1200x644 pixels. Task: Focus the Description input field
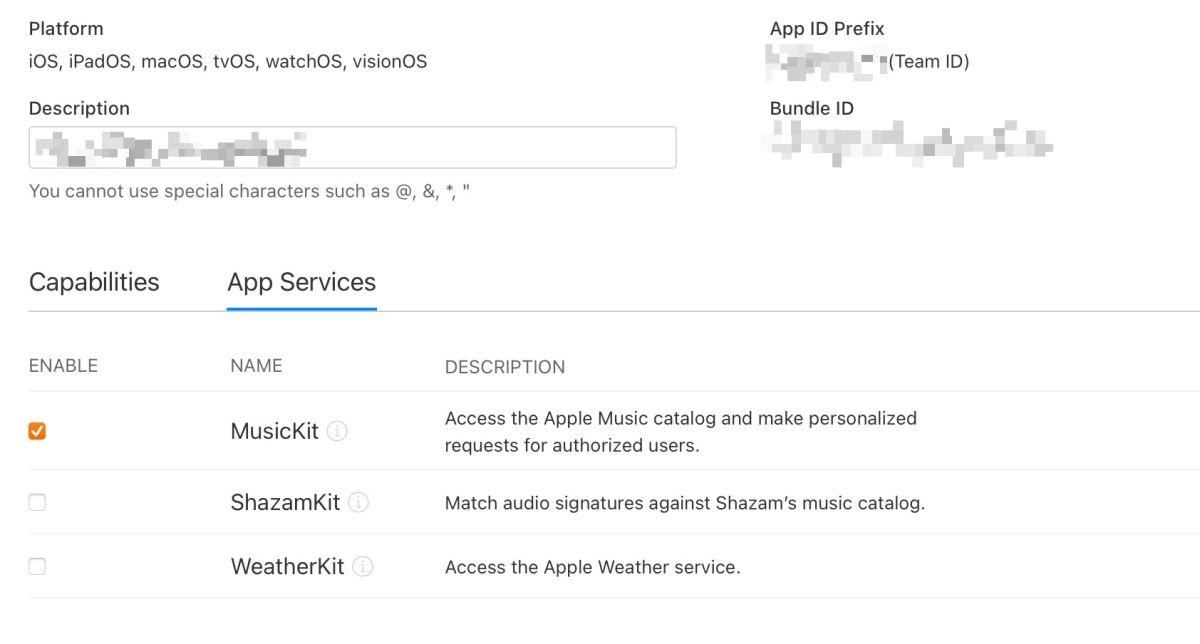(352, 147)
